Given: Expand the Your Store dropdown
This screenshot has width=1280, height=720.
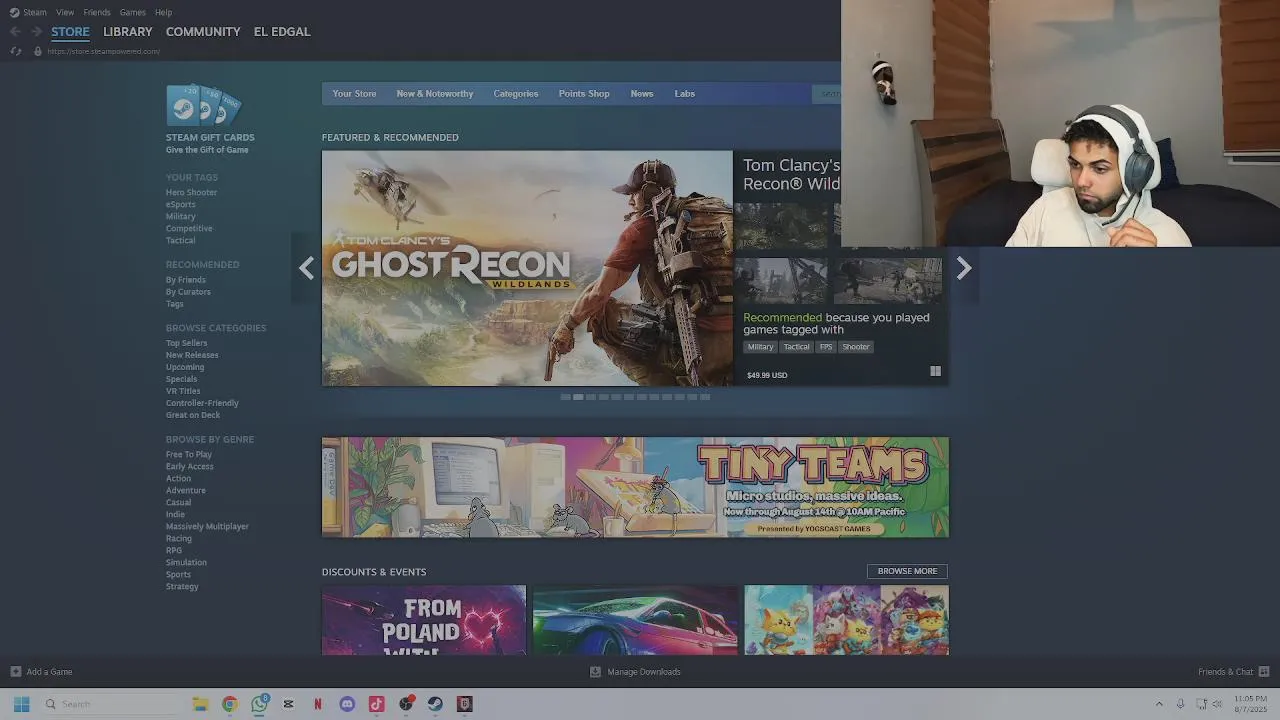Looking at the screenshot, I should 354,94.
